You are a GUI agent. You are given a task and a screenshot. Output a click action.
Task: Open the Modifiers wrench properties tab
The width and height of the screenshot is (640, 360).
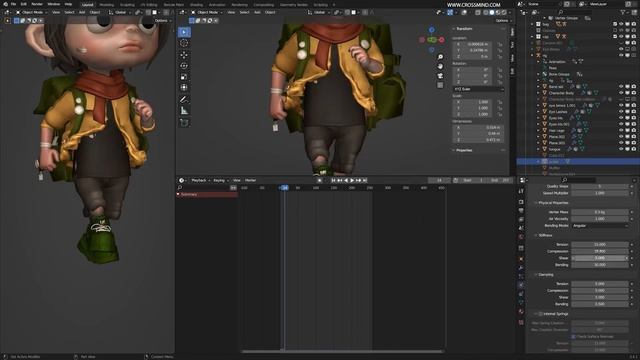521,268
